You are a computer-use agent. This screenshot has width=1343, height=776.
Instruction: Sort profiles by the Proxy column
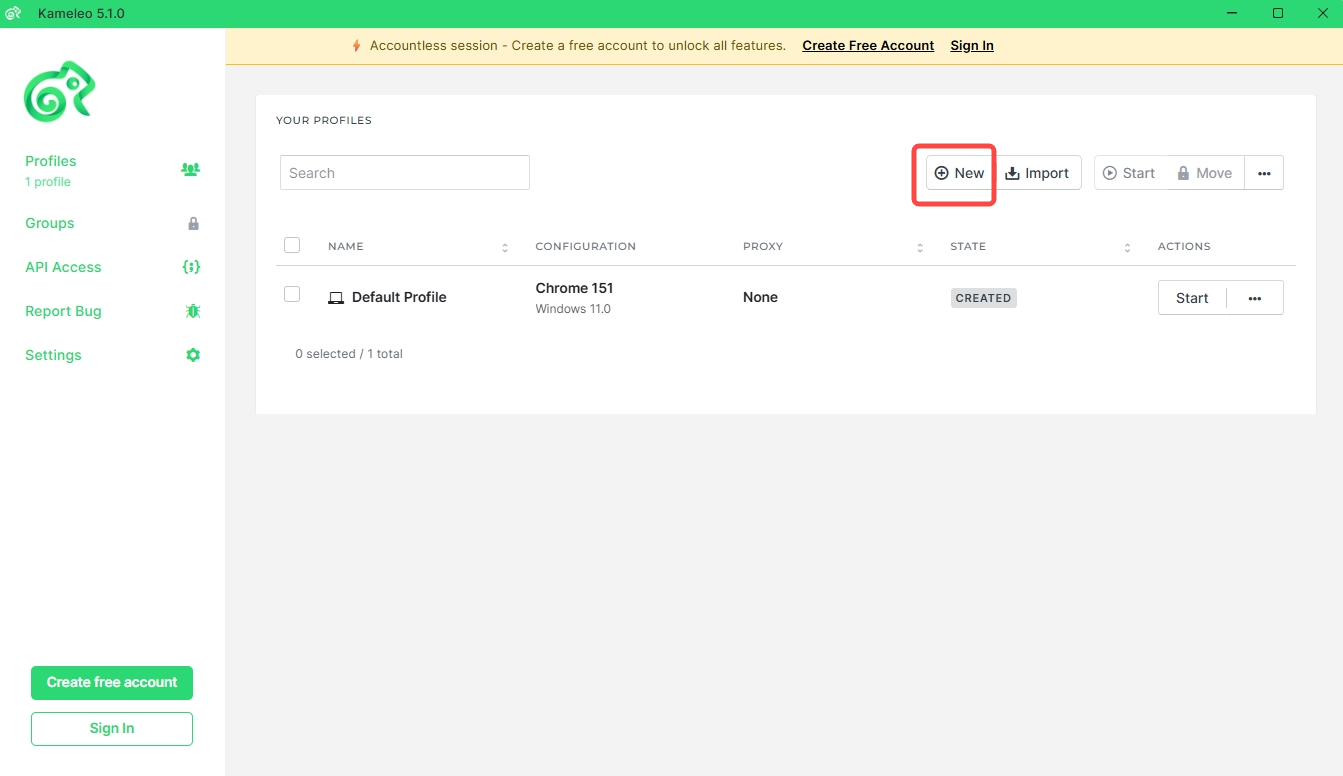(x=920, y=247)
